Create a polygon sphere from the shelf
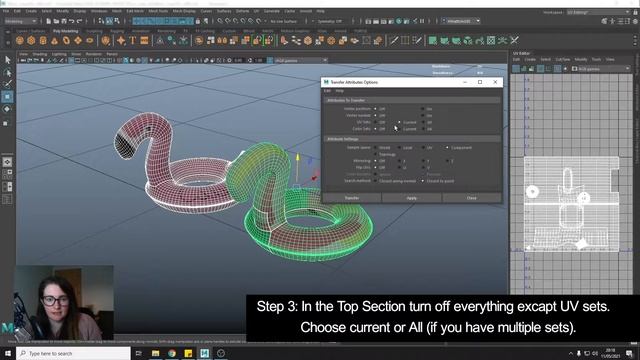Screen dimensions: 640x360 (20, 40)
